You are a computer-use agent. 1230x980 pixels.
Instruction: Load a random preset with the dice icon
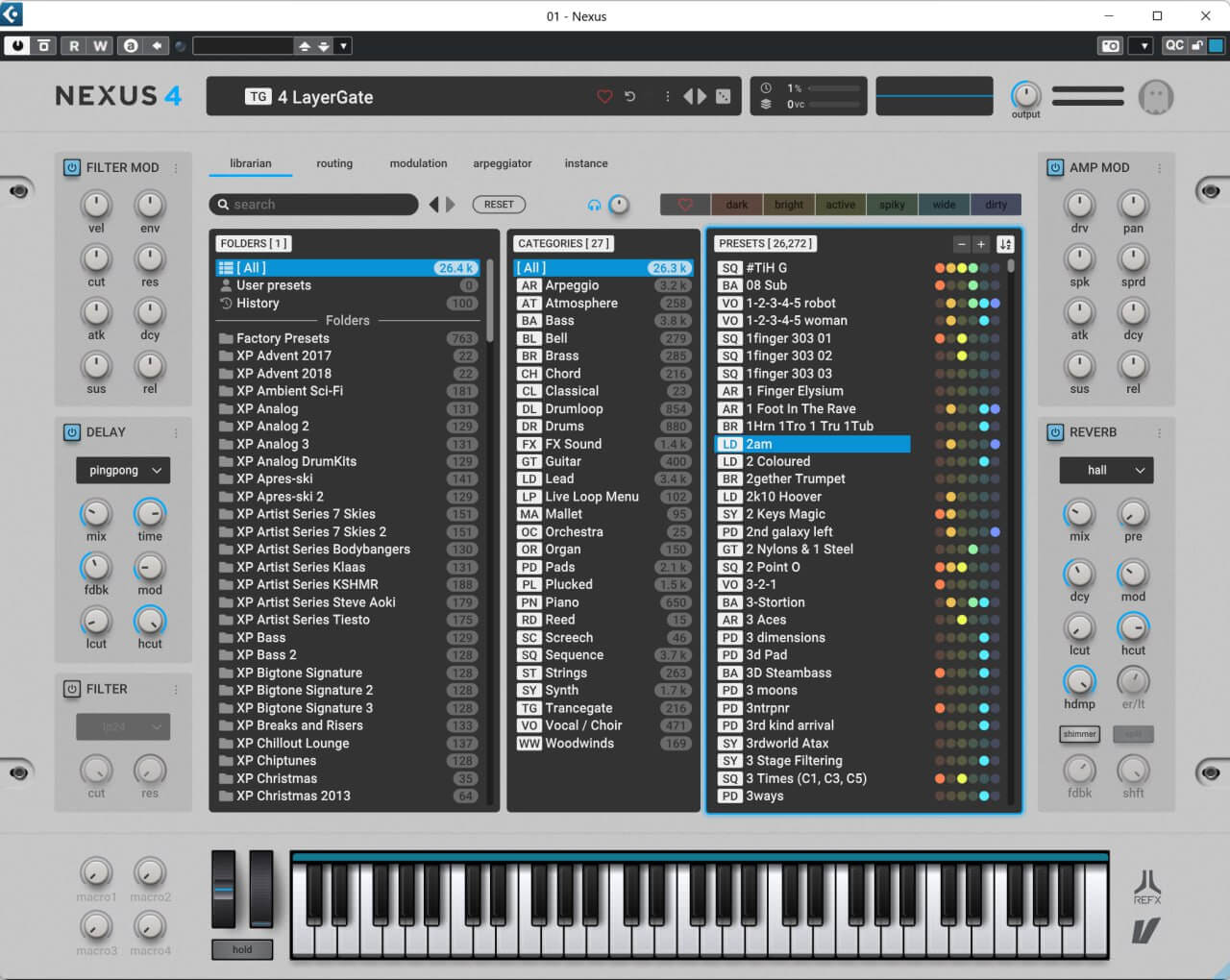click(x=724, y=97)
